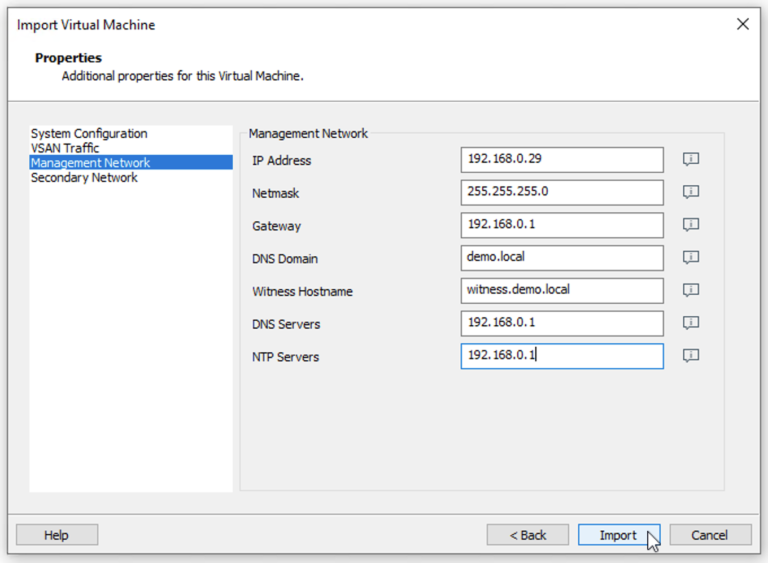Close the Import Virtual Machine dialog
This screenshot has height=563, width=768.
[742, 24]
